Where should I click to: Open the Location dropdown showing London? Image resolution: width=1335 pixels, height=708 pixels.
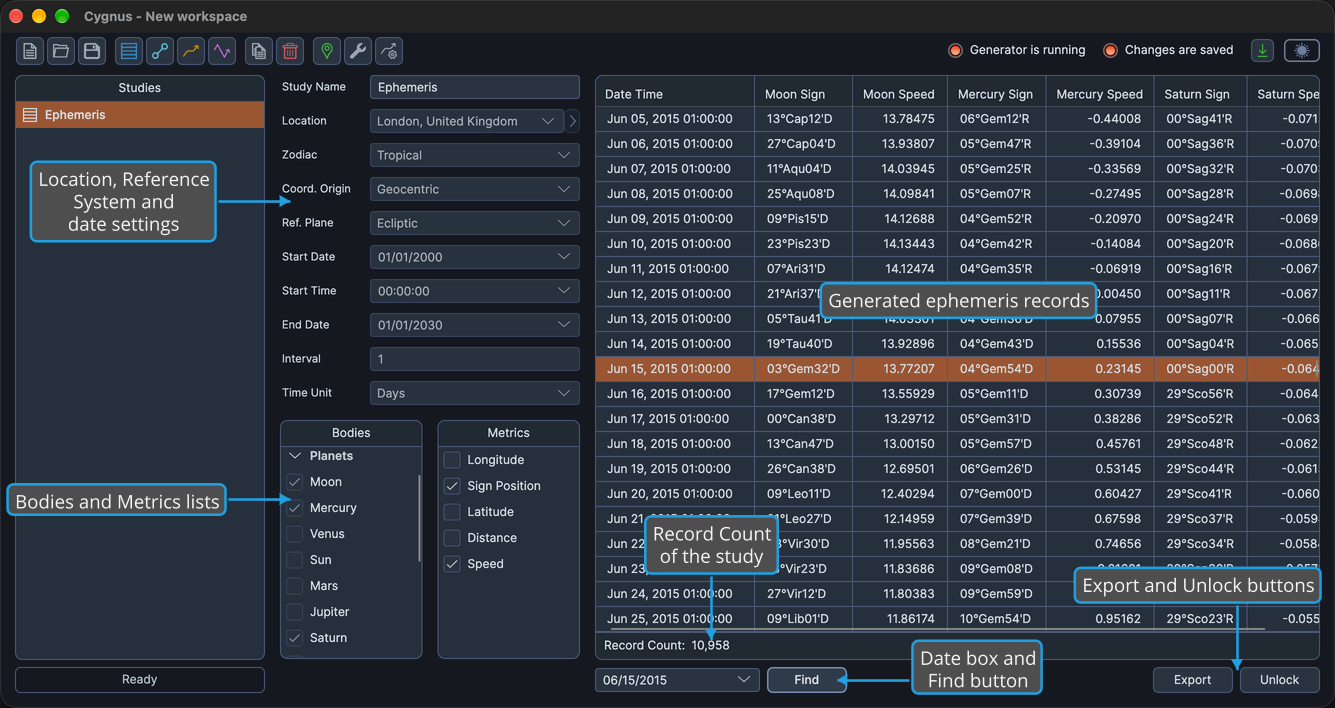click(467, 121)
